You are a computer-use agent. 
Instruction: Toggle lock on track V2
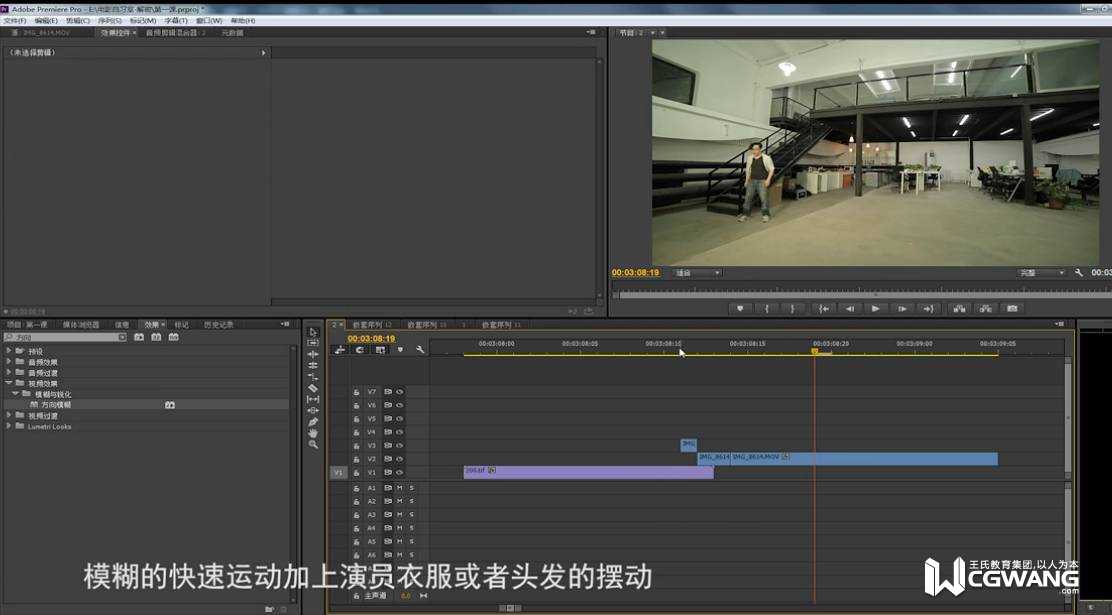pyautogui.click(x=357, y=459)
